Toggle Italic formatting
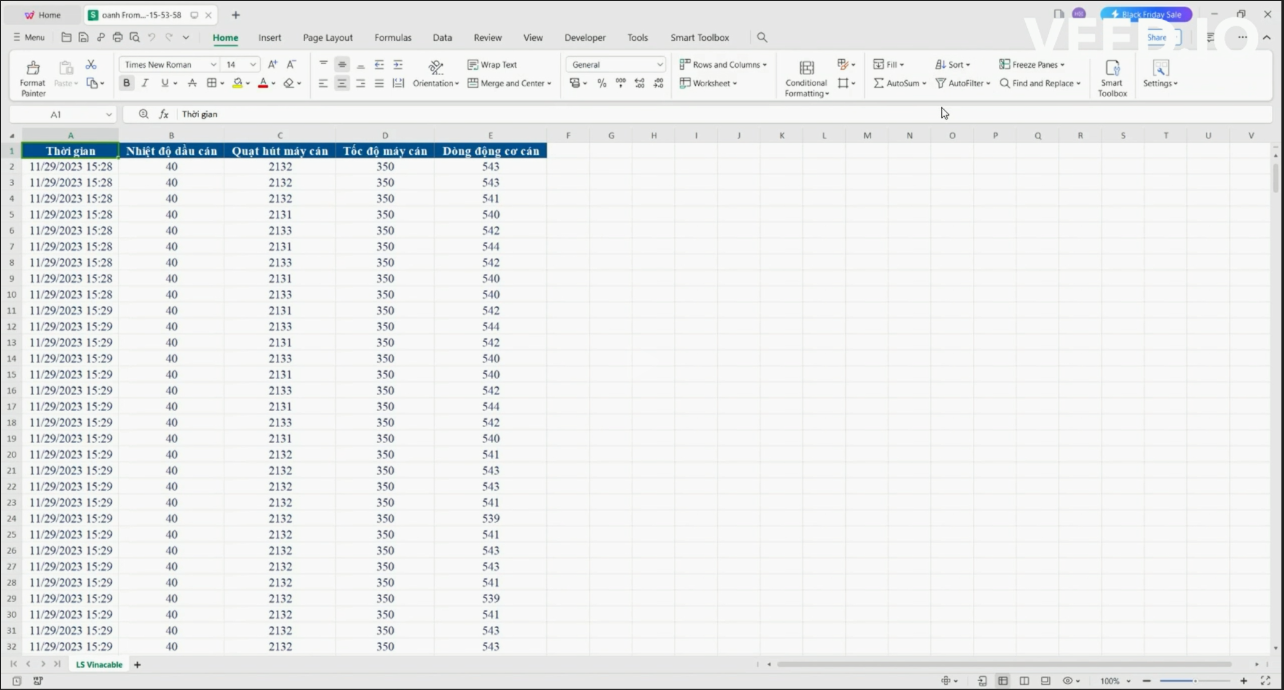 [145, 84]
